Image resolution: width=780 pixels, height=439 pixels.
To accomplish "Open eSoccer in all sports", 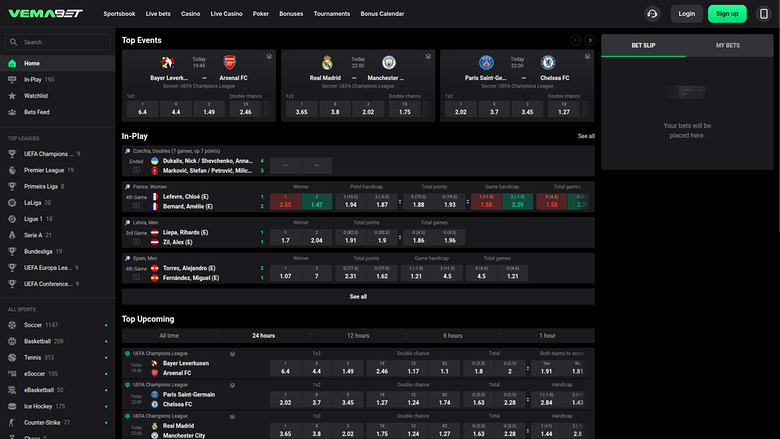I will pos(57,374).
